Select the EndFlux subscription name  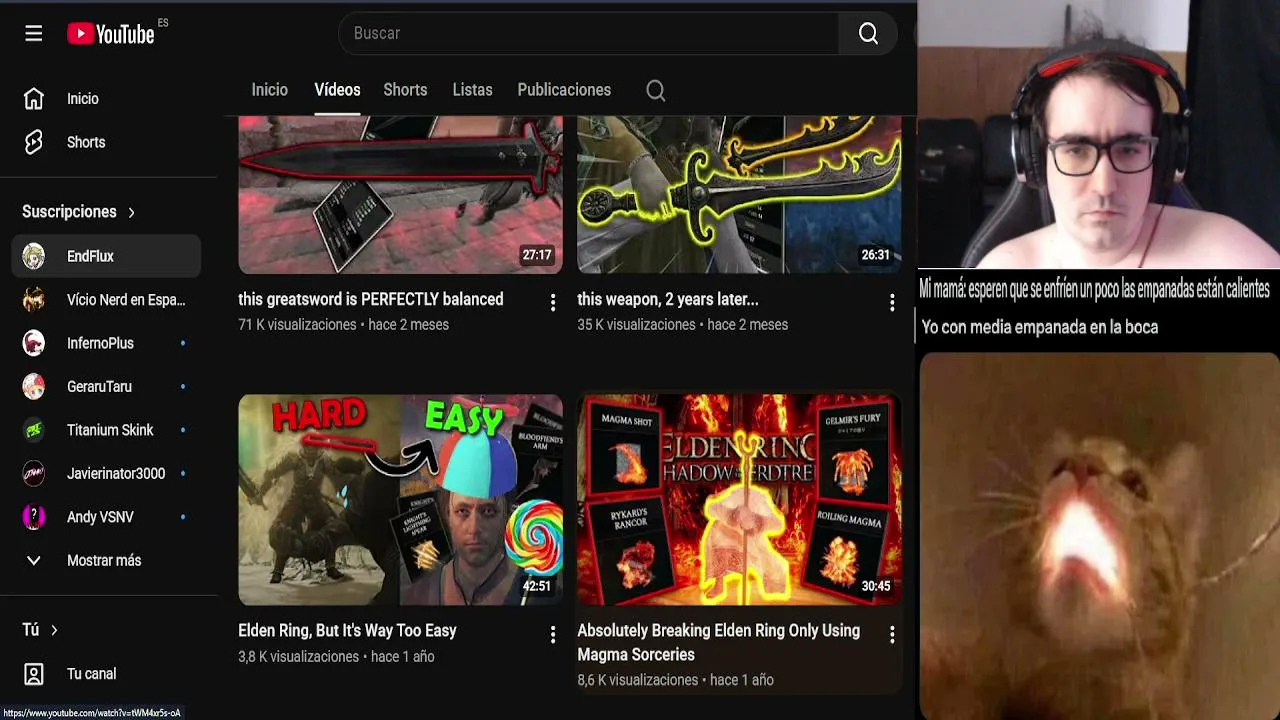[90, 256]
